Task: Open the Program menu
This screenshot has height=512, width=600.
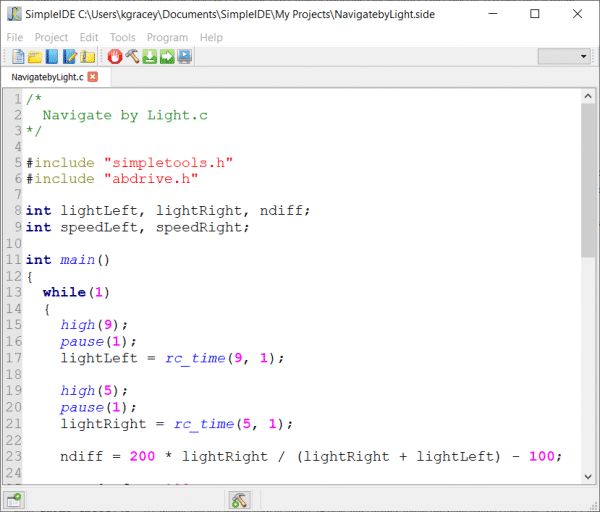Action: coord(167,37)
